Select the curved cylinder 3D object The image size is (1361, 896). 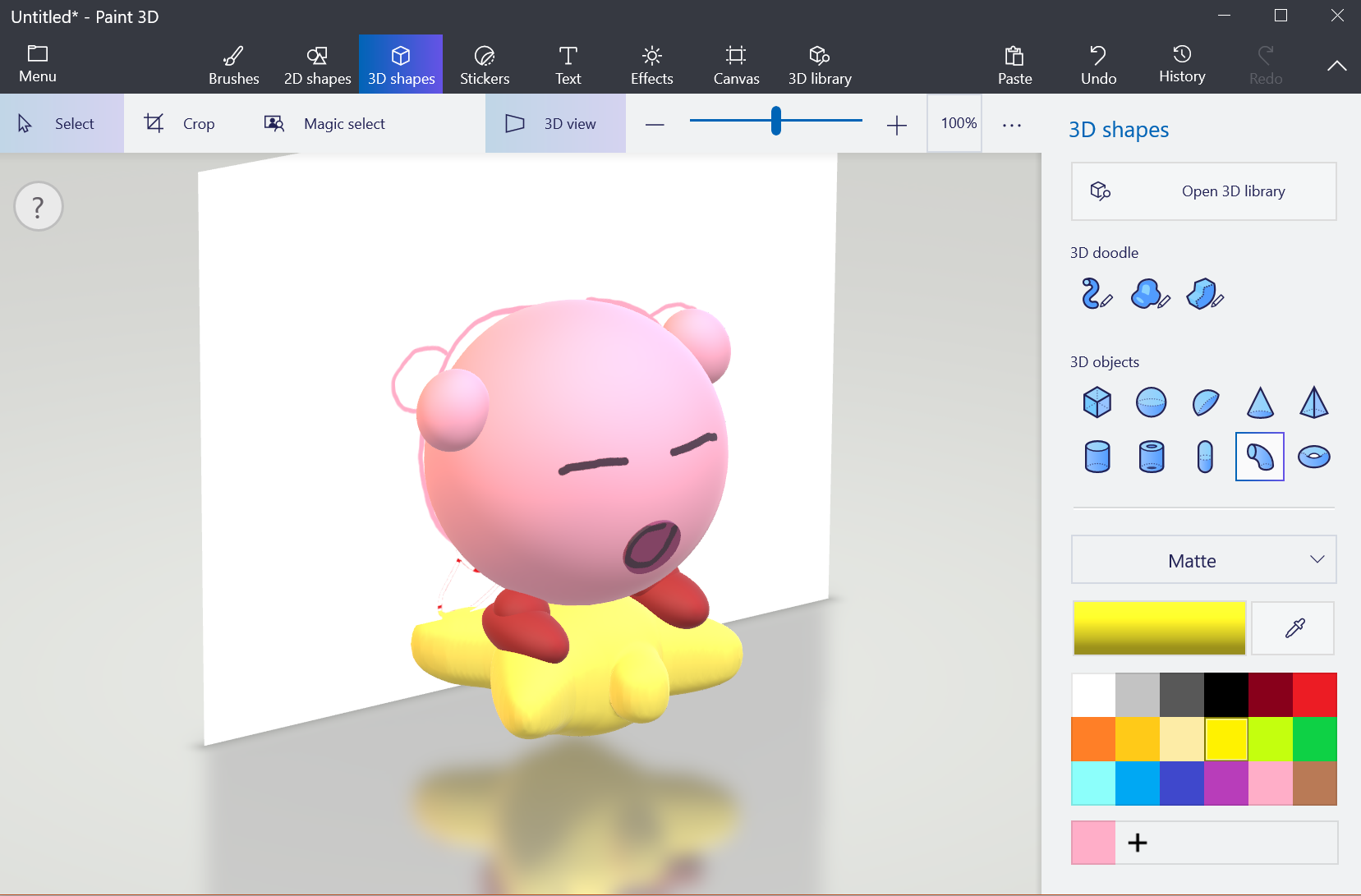[x=1260, y=457]
